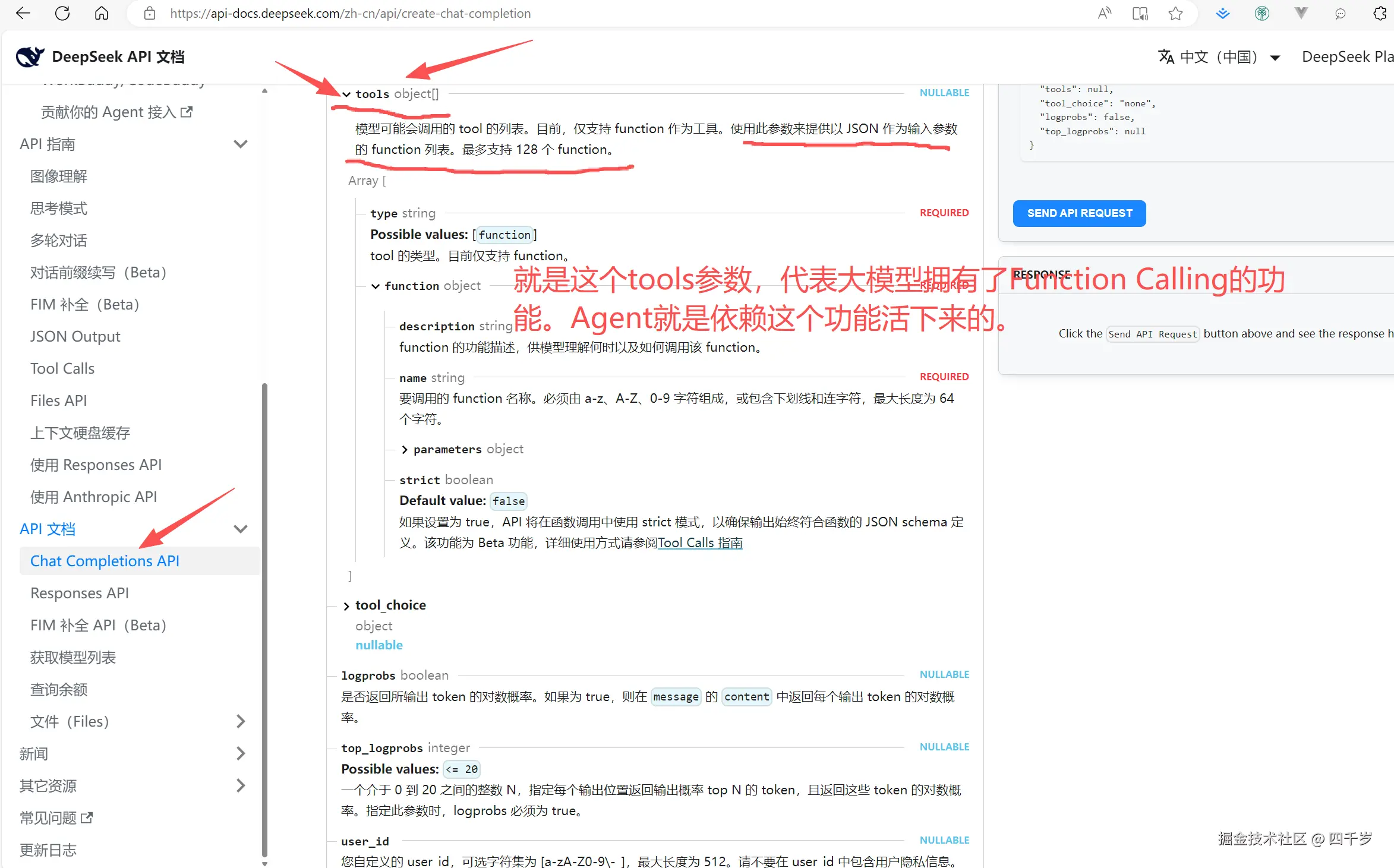View site security lock icon

coord(150,13)
